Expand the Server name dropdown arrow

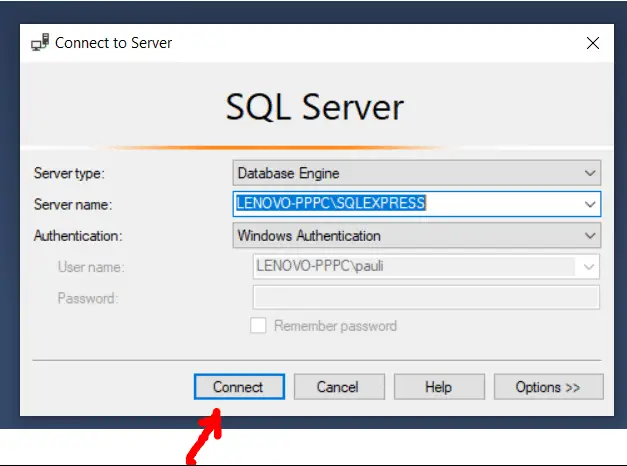tap(590, 204)
